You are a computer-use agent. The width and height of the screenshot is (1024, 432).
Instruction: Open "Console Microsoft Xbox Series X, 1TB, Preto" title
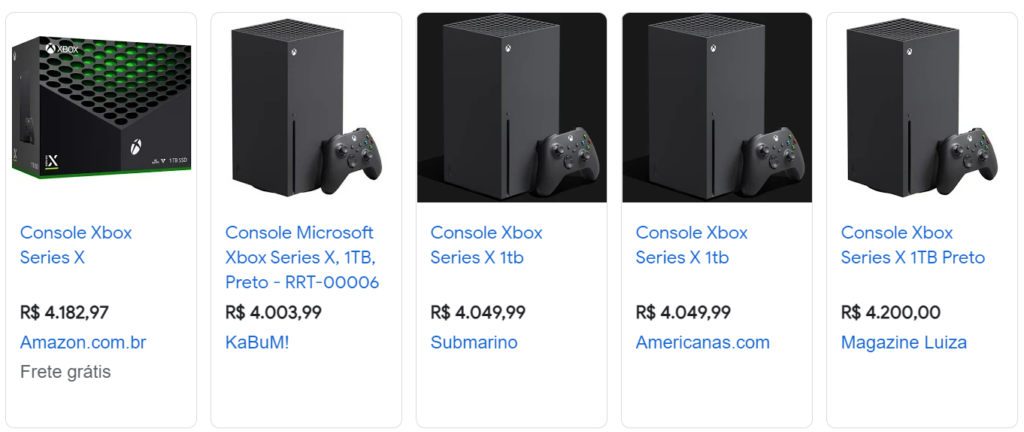[x=302, y=257]
